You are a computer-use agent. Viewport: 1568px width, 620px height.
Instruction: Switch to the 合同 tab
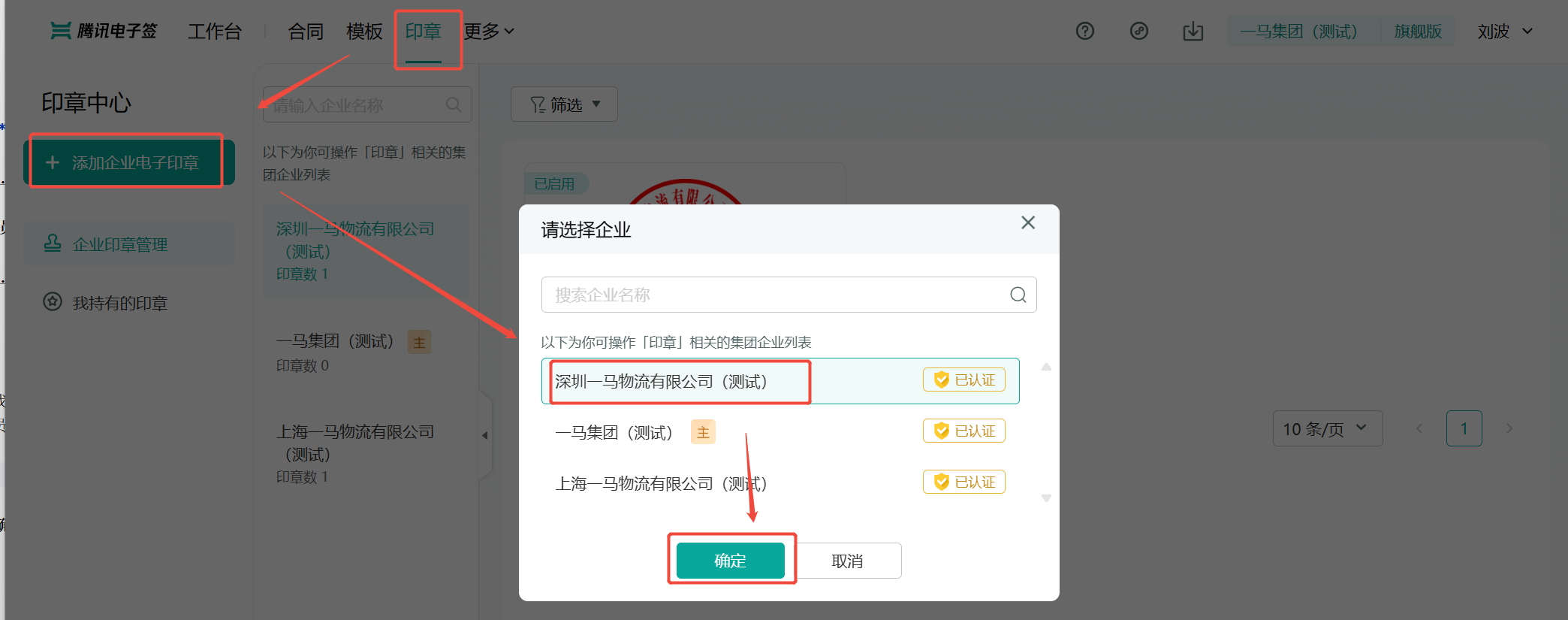pyautogui.click(x=306, y=31)
